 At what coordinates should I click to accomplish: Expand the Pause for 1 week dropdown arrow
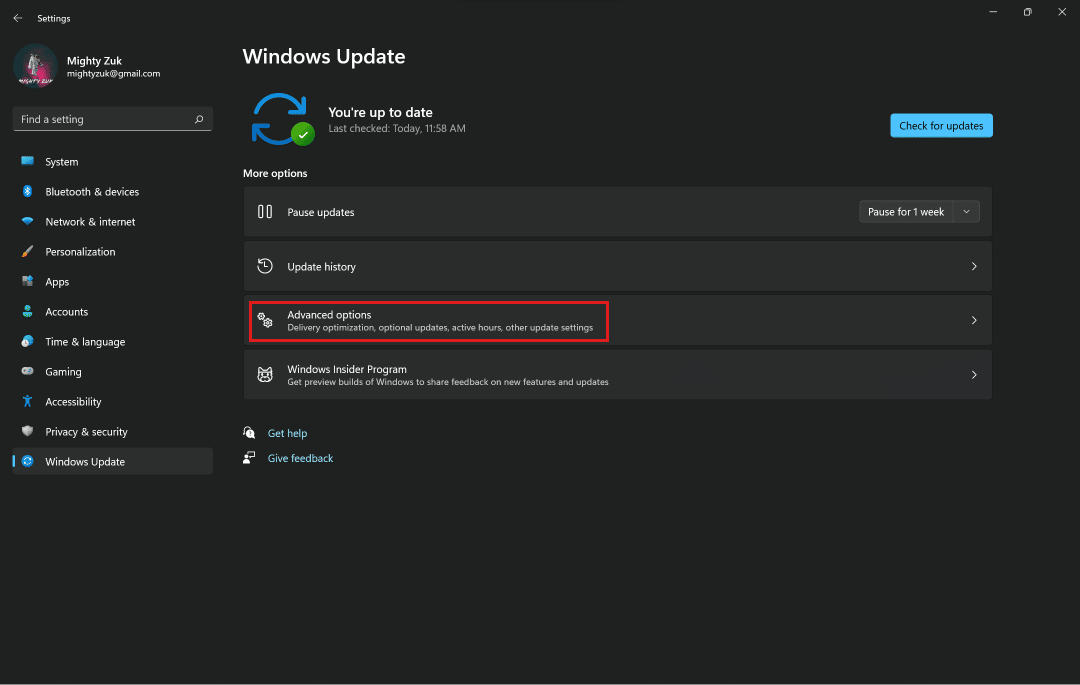[x=966, y=211]
